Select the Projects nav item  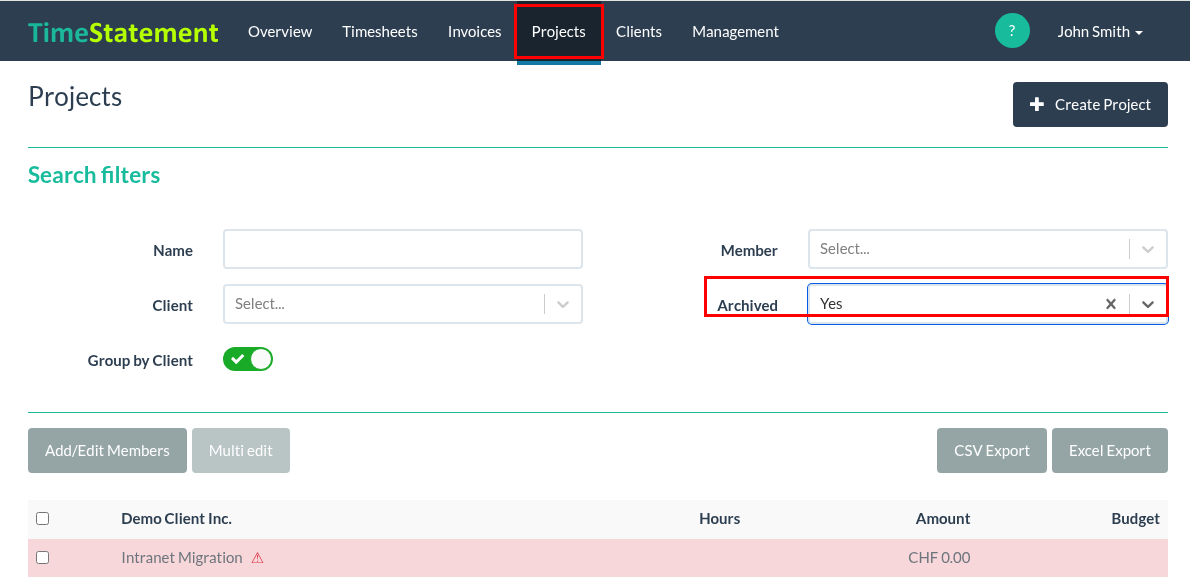(x=559, y=32)
